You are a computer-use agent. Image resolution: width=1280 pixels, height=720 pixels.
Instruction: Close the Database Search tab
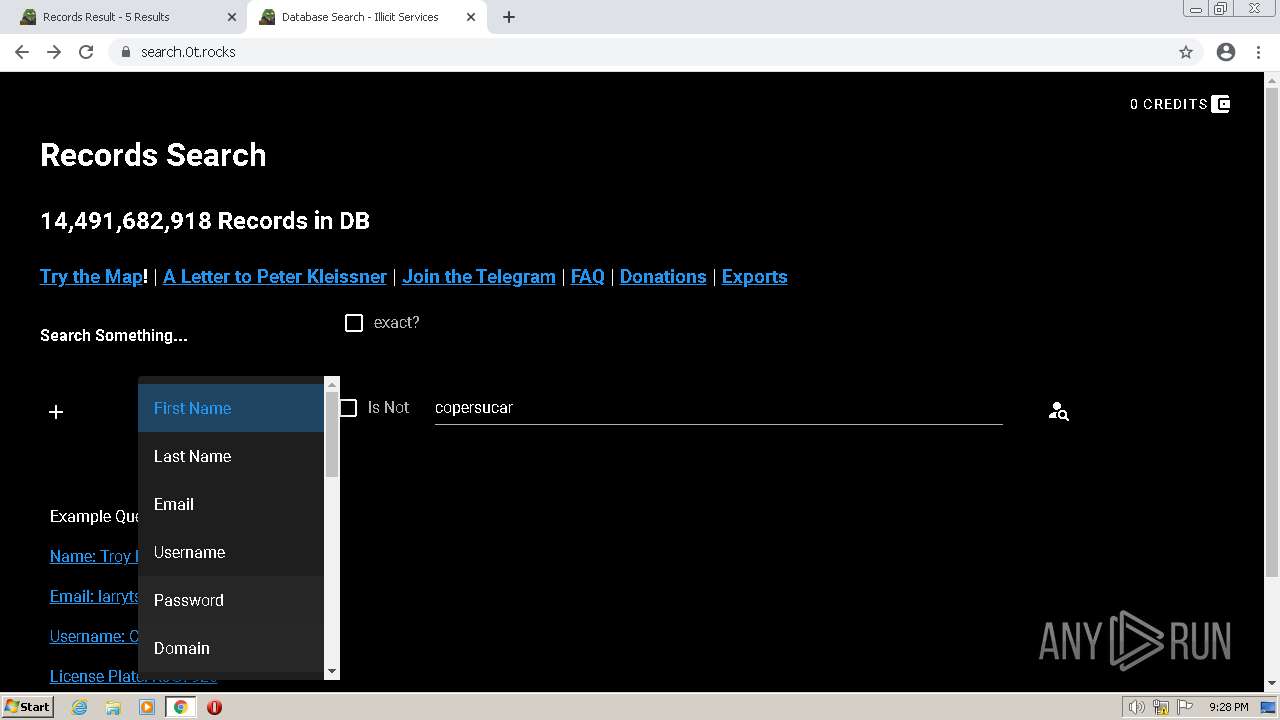click(471, 17)
